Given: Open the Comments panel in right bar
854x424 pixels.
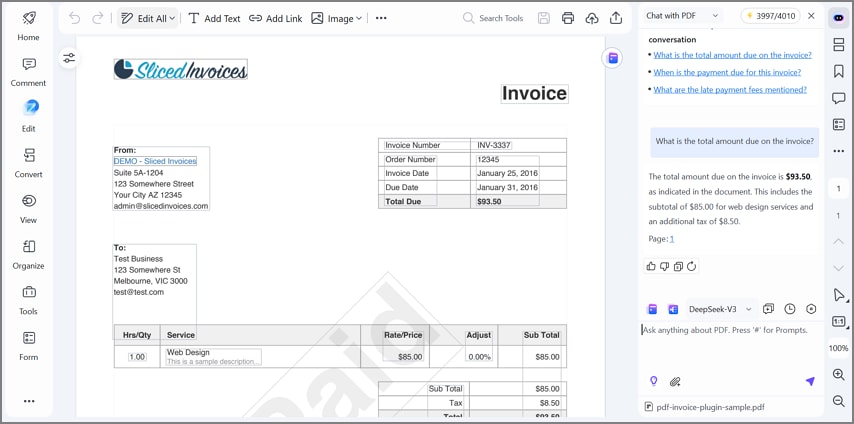Looking at the screenshot, I should coord(838,98).
